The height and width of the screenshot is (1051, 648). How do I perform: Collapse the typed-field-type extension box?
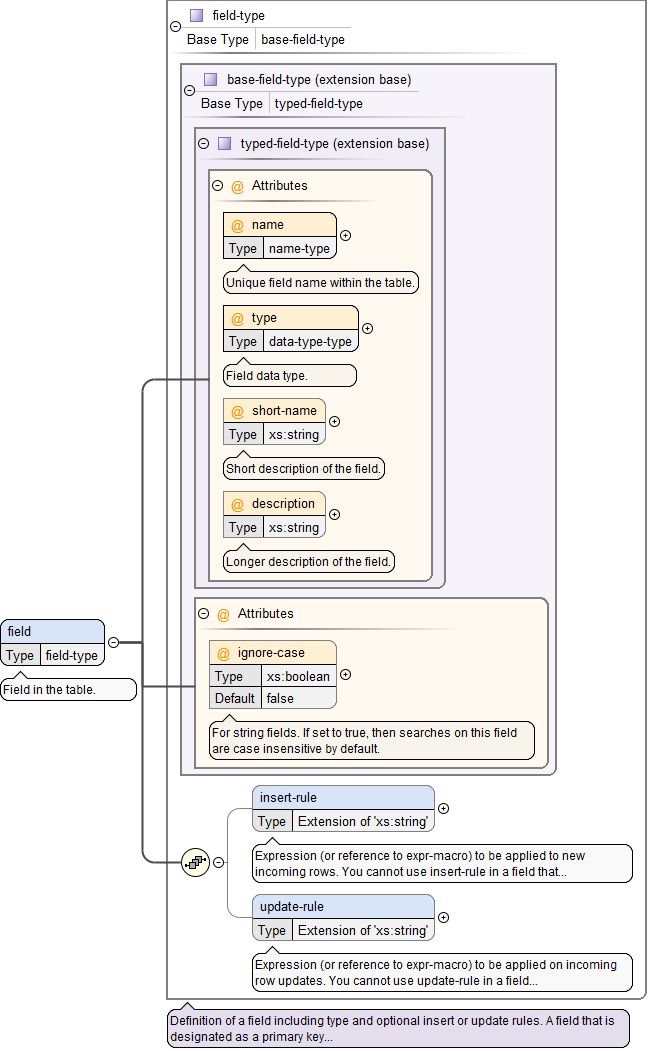pyautogui.click(x=203, y=143)
